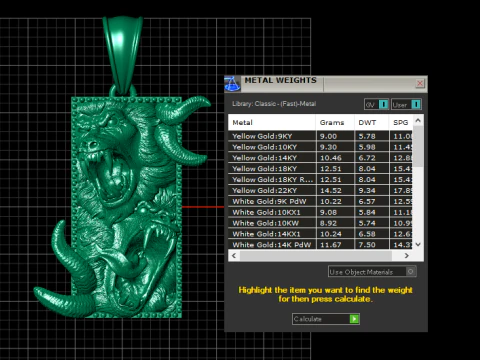Select the Yellow Gold:22KY row
This screenshot has height=360, width=480.
click(320, 190)
